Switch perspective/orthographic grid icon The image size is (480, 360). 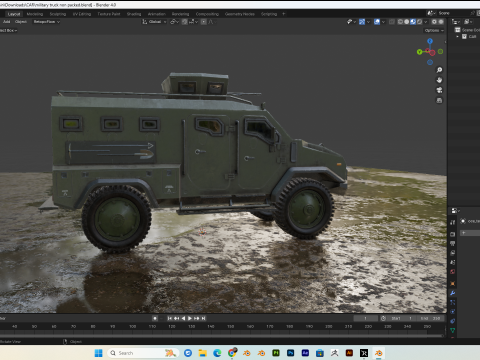[439, 100]
